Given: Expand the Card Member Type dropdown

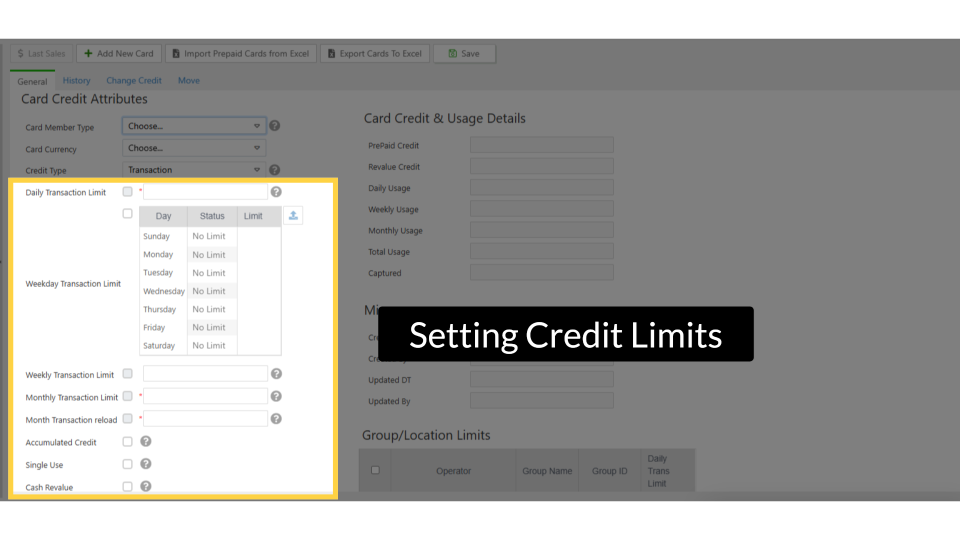Looking at the screenshot, I should tap(194, 126).
